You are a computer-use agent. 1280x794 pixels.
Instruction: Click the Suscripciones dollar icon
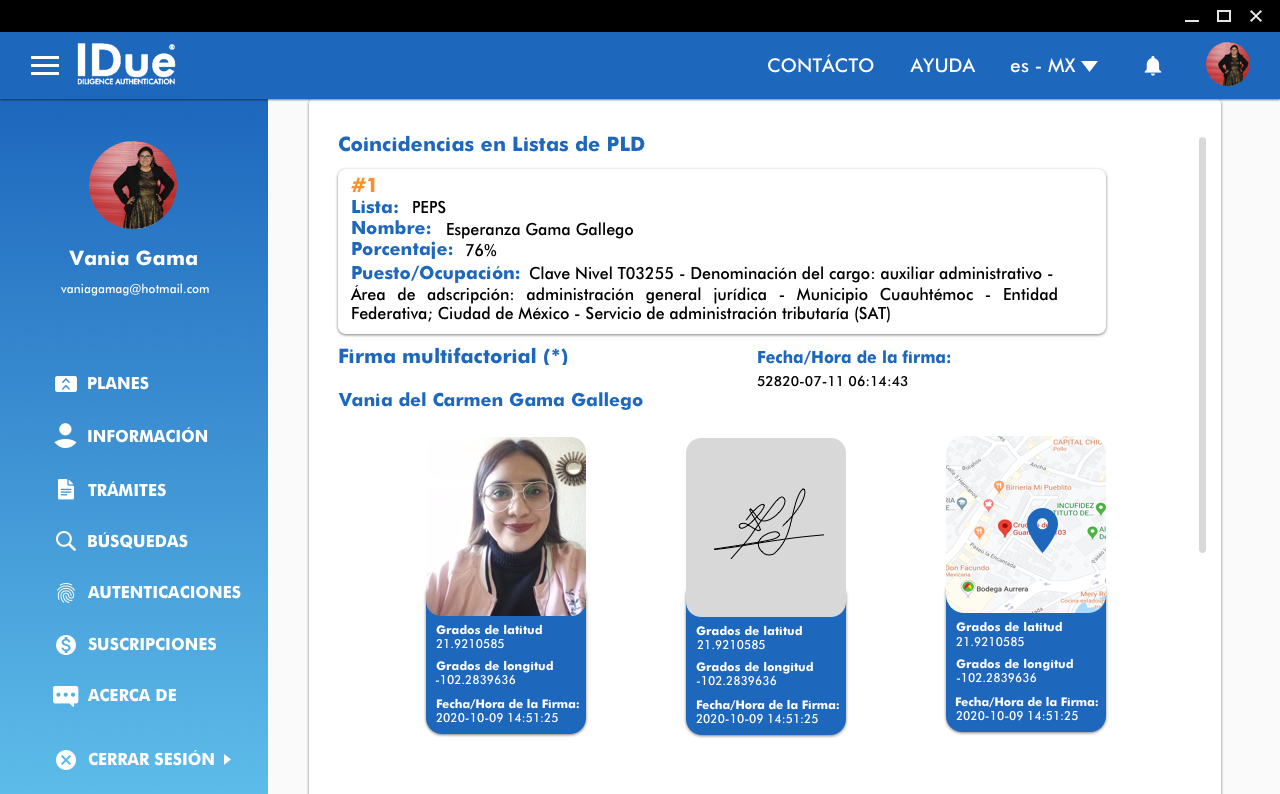point(66,645)
